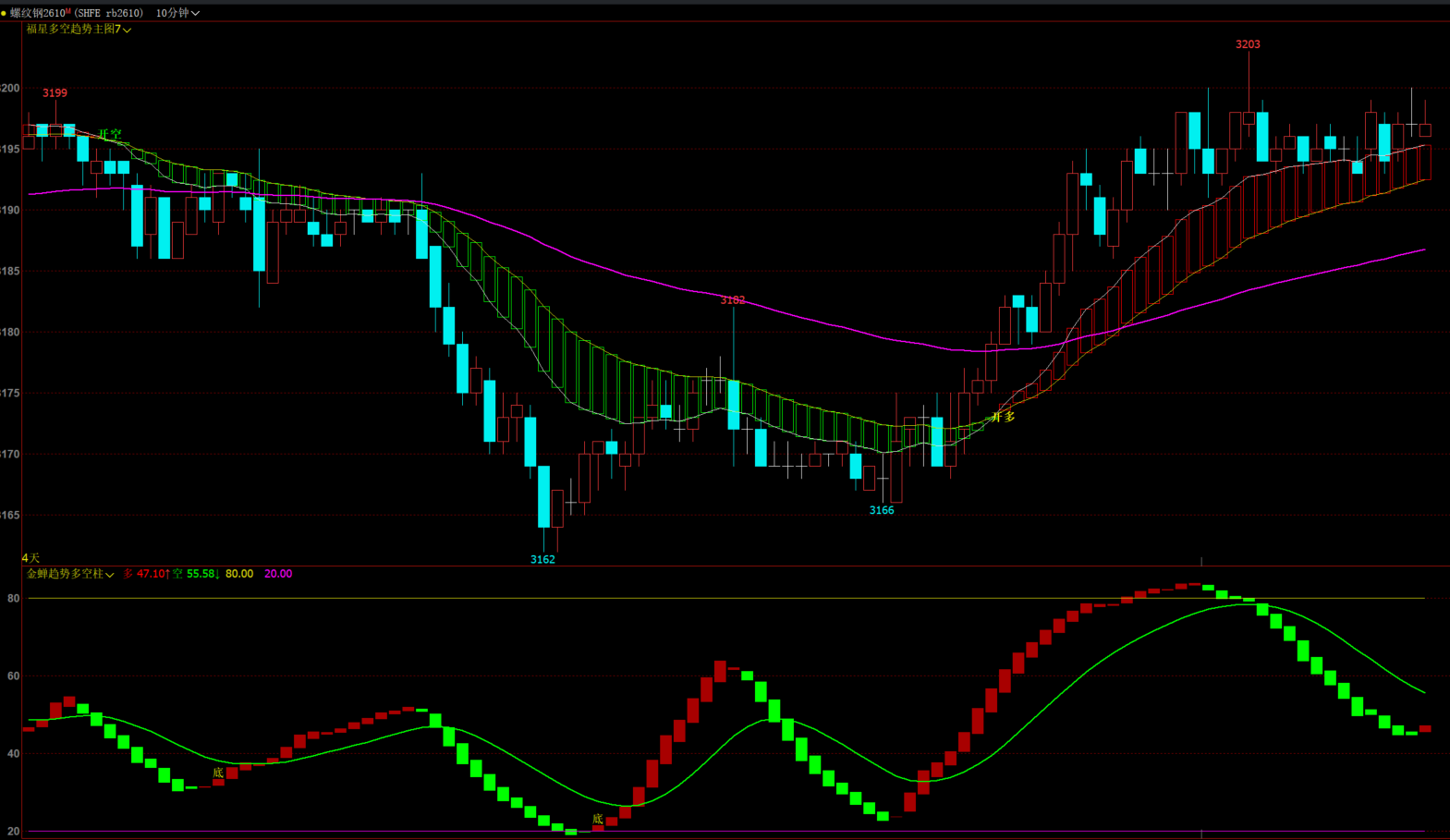
Task: Click the 3199 high price label
Action: click(55, 93)
